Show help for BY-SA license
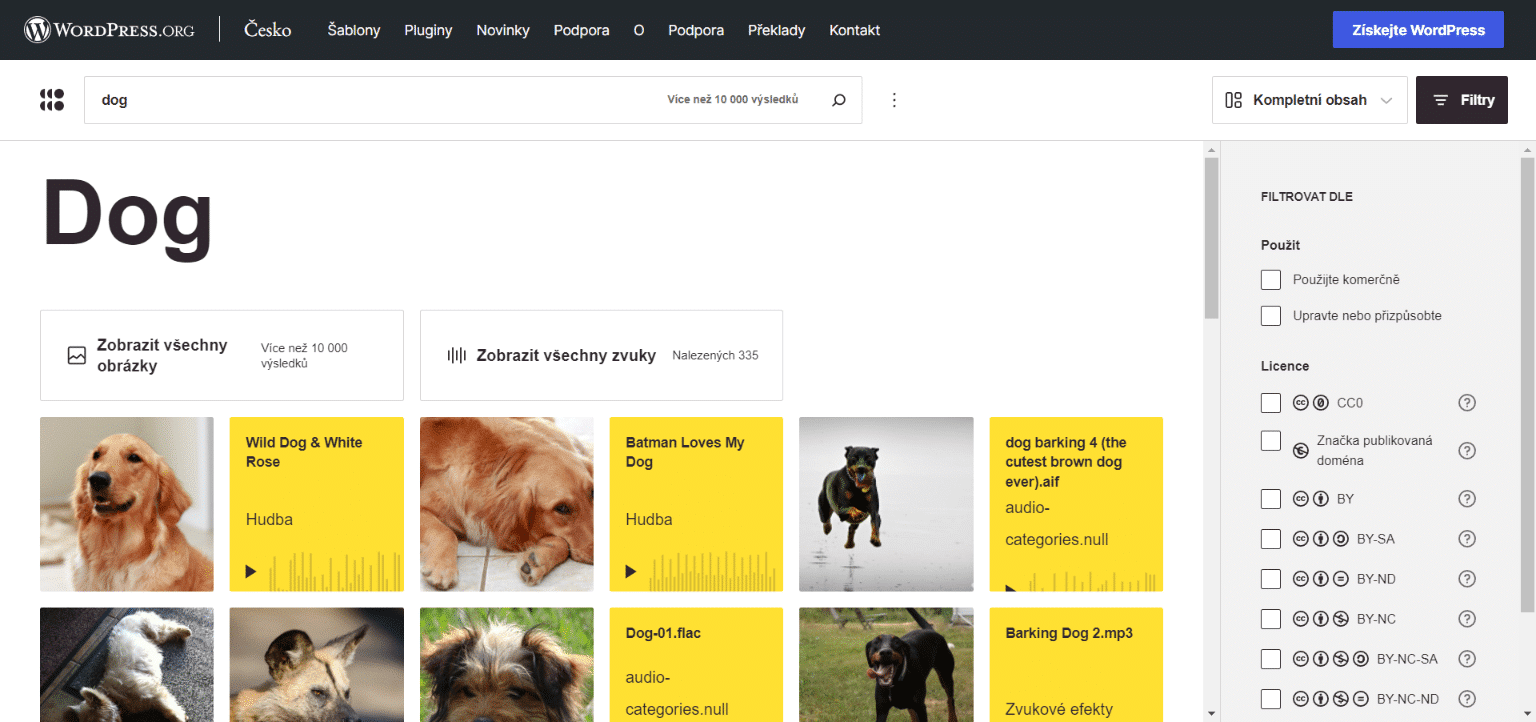The image size is (1536, 722). coord(1467,539)
